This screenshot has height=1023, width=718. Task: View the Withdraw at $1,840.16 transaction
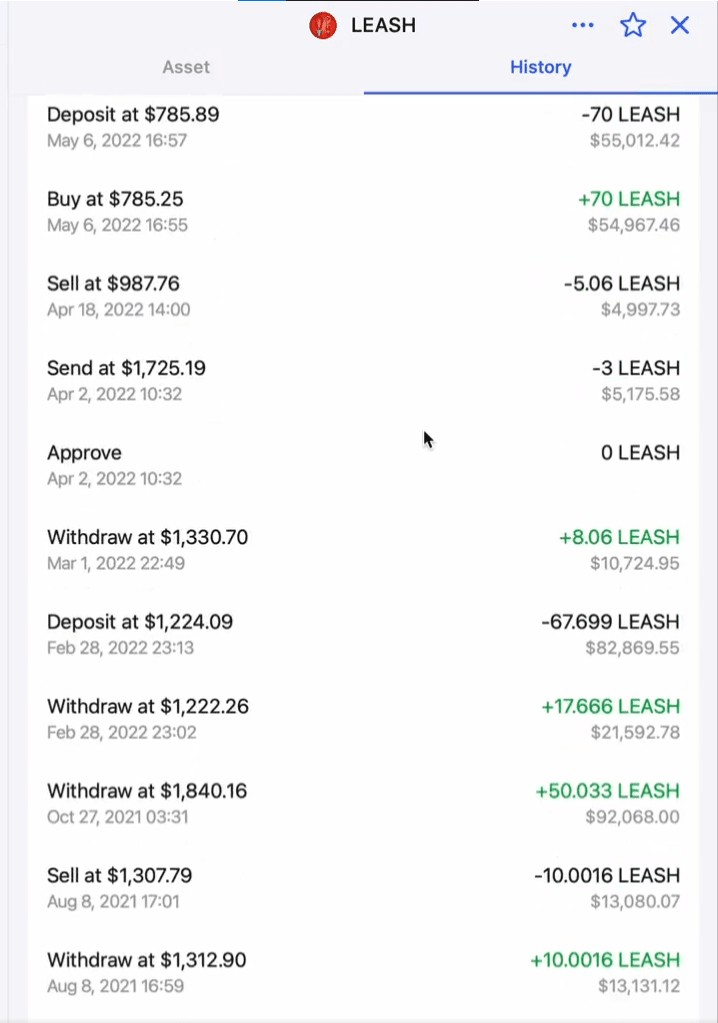pyautogui.click(x=363, y=803)
